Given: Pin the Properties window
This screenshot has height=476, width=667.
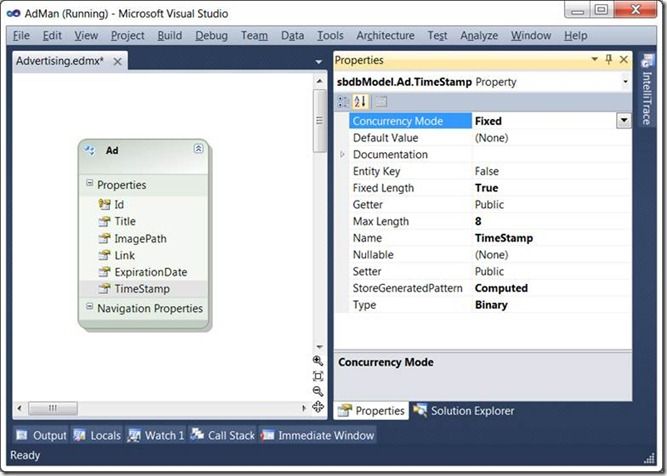Looking at the screenshot, I should pos(608,59).
